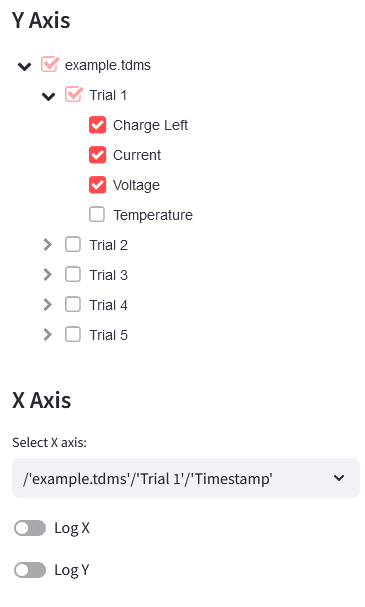The image size is (365, 607).
Task: Enable the Log Y switch
Action: coord(30,570)
